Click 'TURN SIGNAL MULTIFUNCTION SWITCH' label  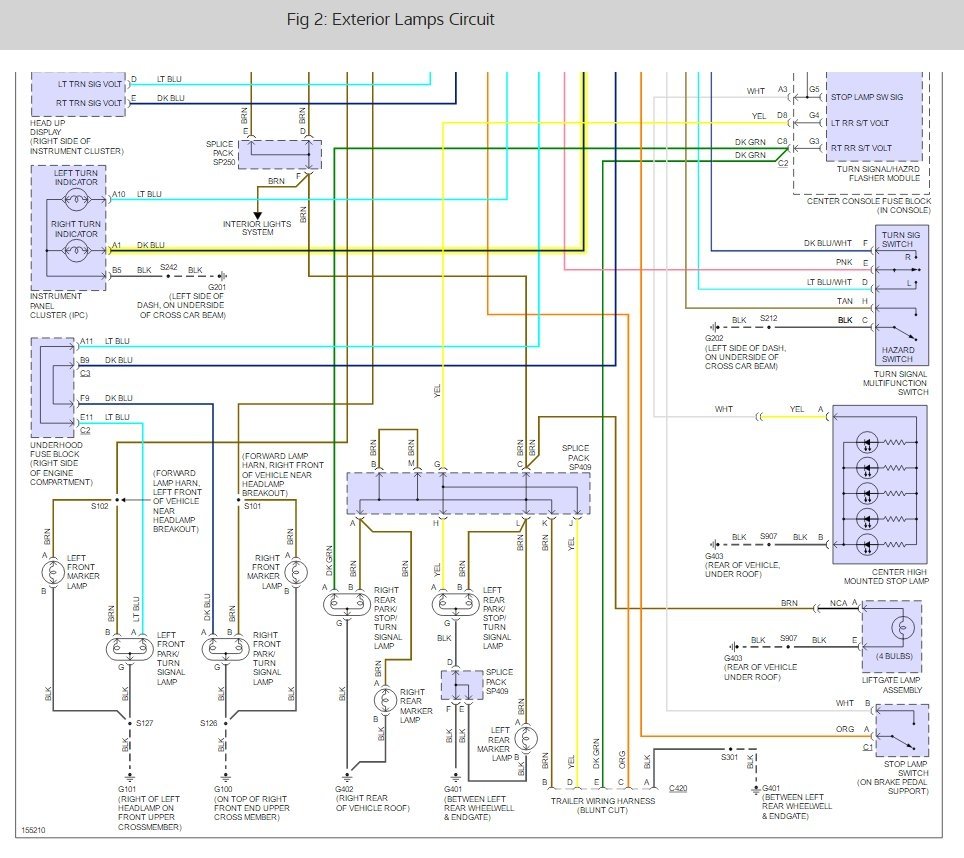click(895, 383)
